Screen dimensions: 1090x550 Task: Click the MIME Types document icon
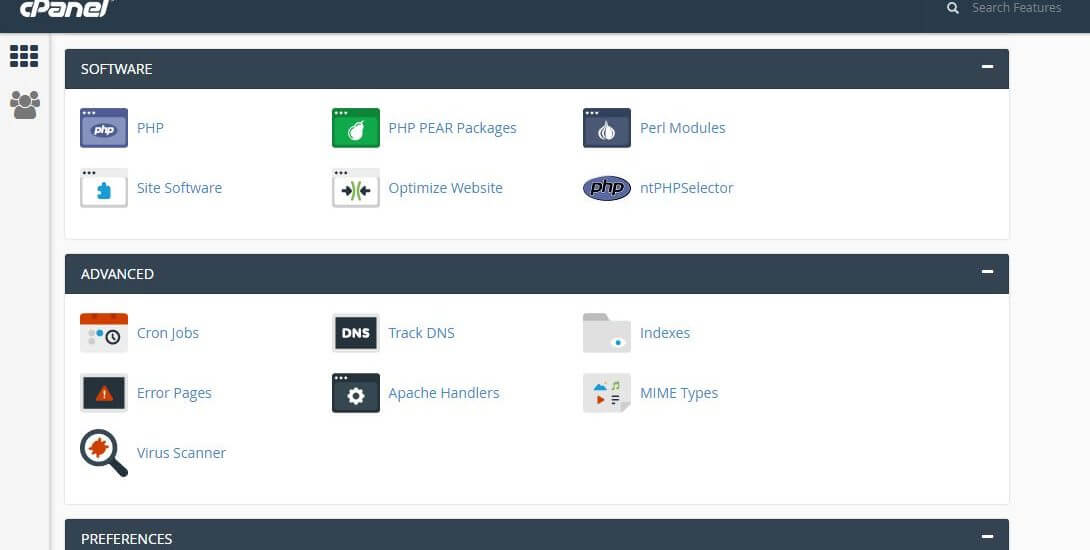(x=606, y=393)
